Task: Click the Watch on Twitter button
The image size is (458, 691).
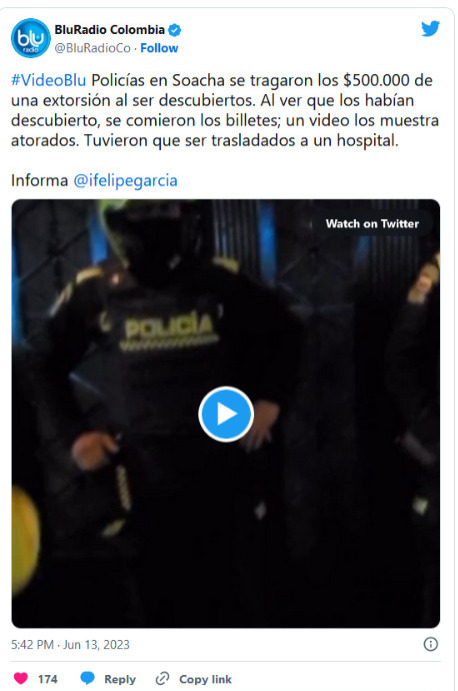Action: click(372, 223)
